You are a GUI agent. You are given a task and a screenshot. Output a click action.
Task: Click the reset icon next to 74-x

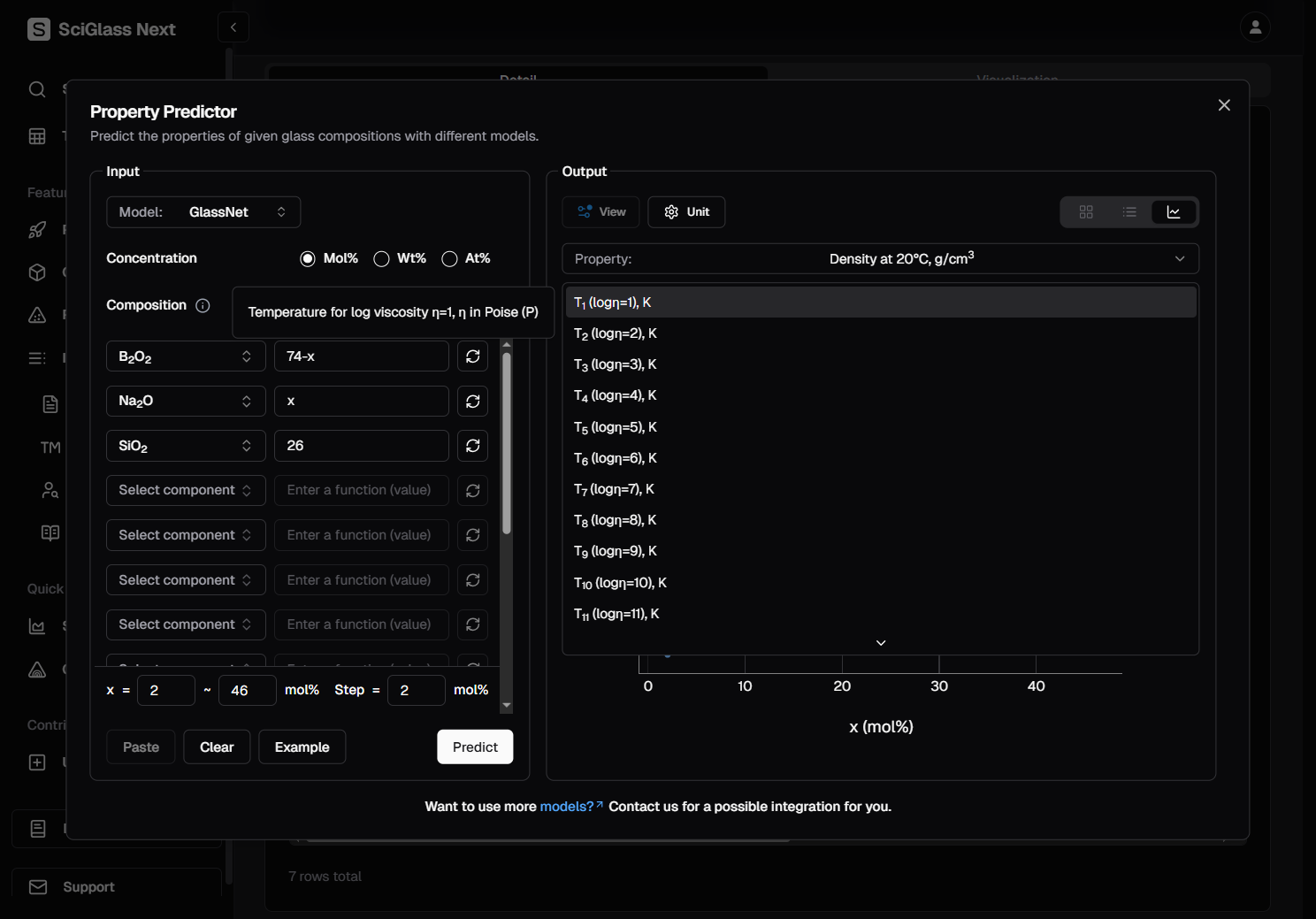[472, 356]
